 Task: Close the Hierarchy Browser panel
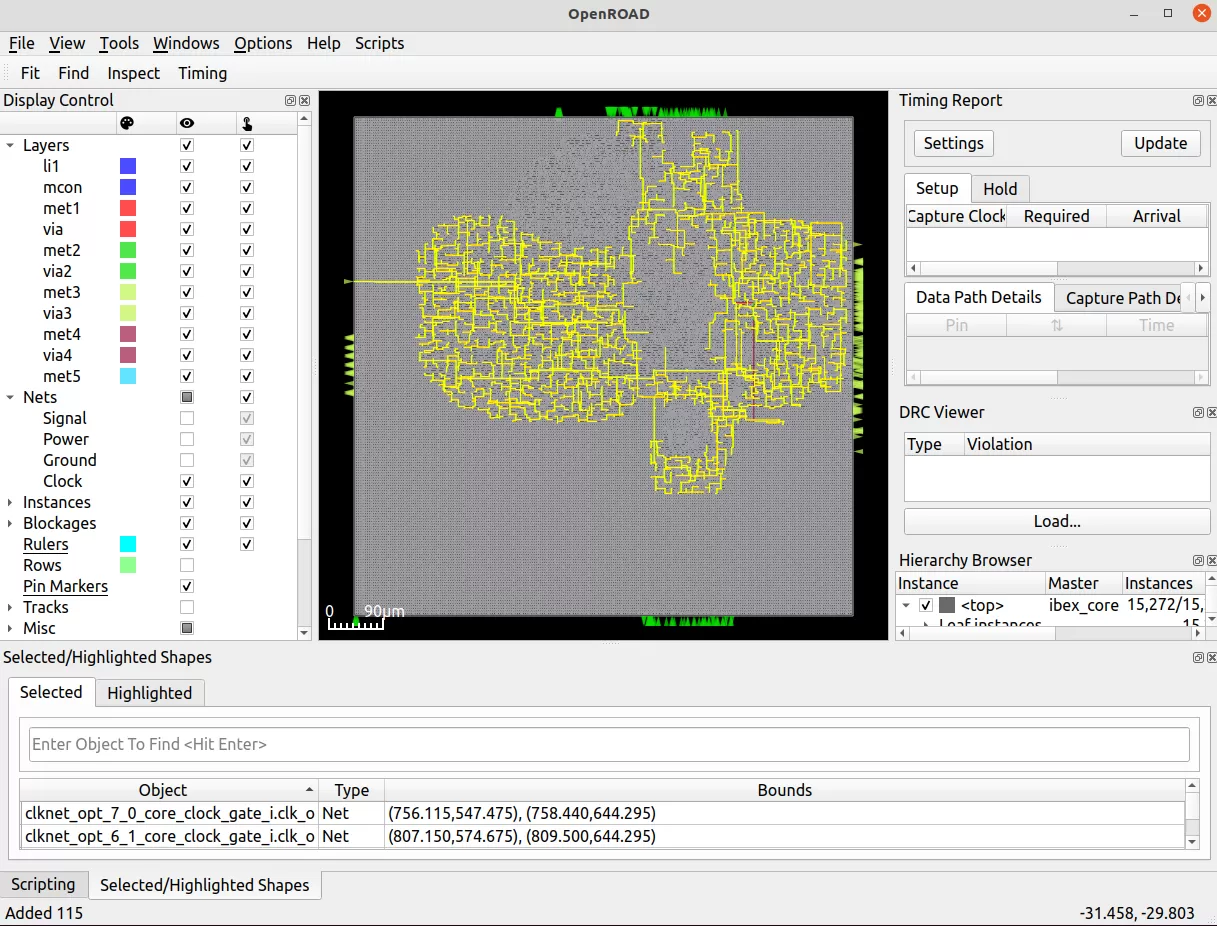[x=1211, y=560]
